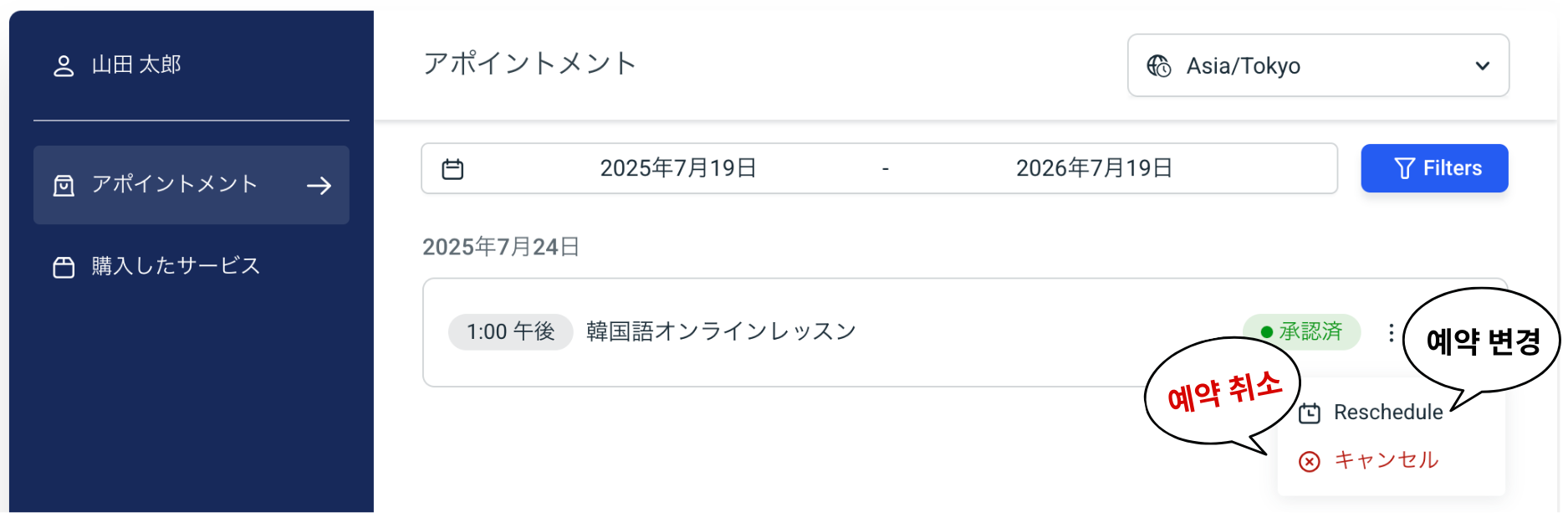Click the red cancel circle-x icon
The height and width of the screenshot is (523, 1568).
tap(1310, 461)
